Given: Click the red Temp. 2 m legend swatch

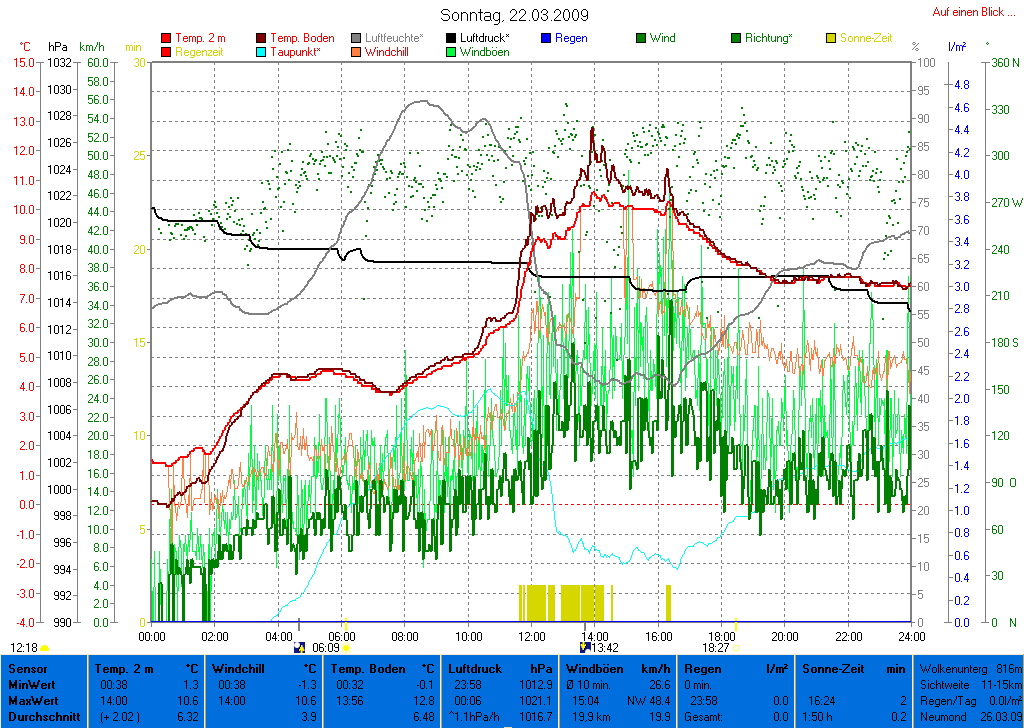Looking at the screenshot, I should pyautogui.click(x=166, y=39).
